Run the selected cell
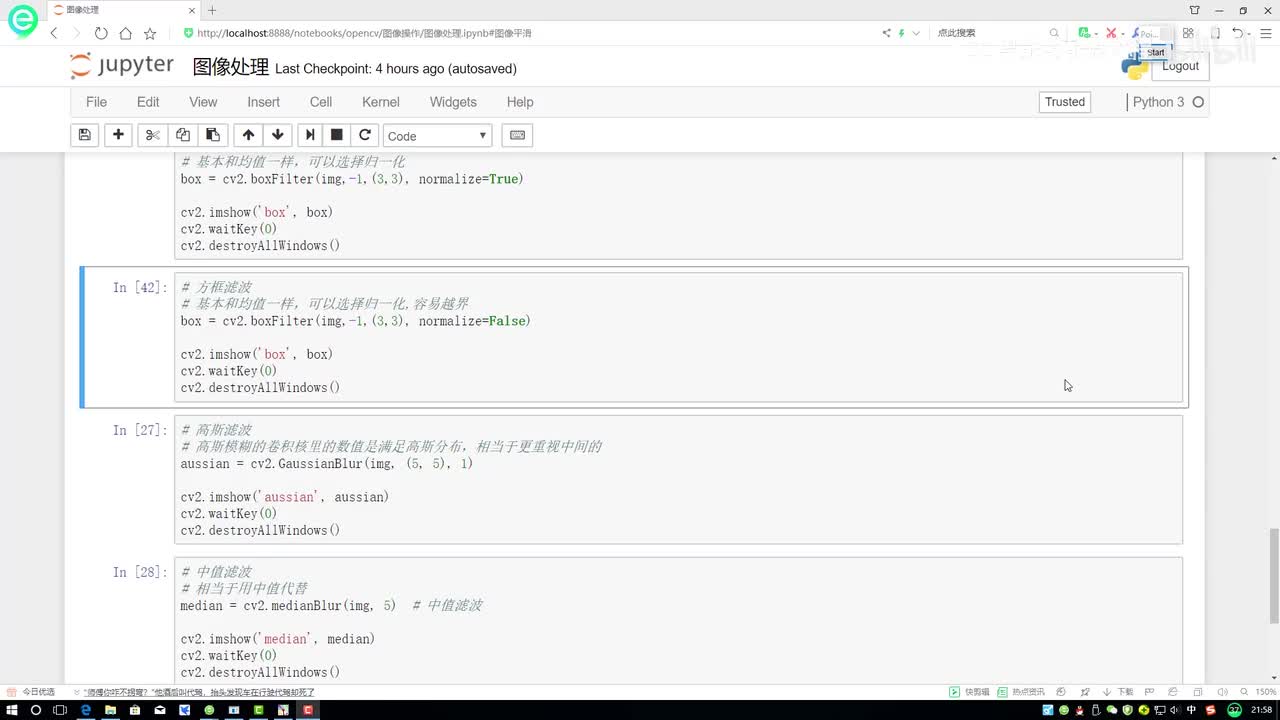The image size is (1280, 720). point(309,135)
